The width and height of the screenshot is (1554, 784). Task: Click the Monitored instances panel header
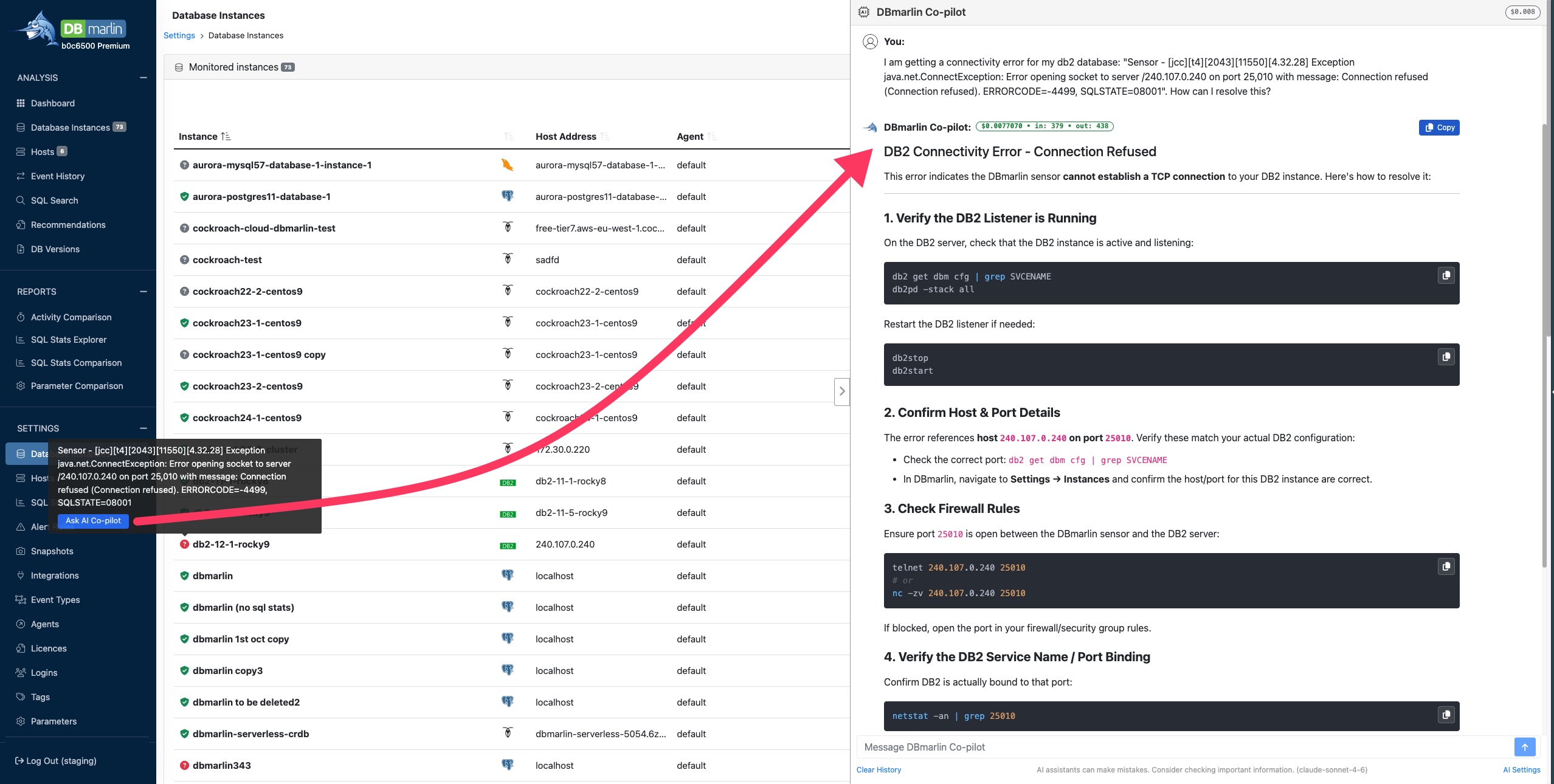(506, 67)
